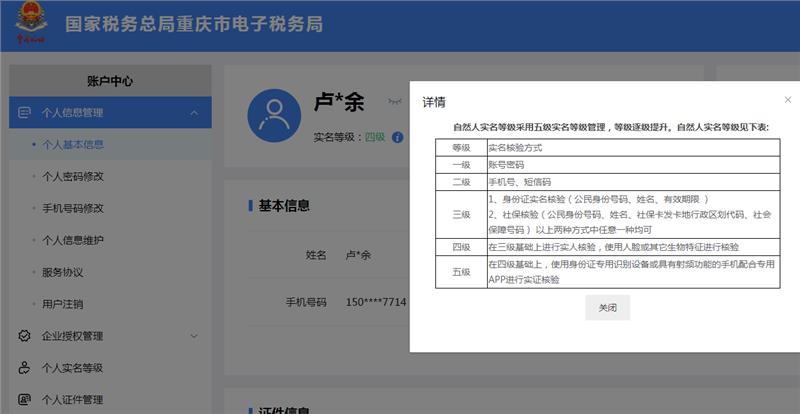Select 个人密码修改 menu item

tap(72, 176)
